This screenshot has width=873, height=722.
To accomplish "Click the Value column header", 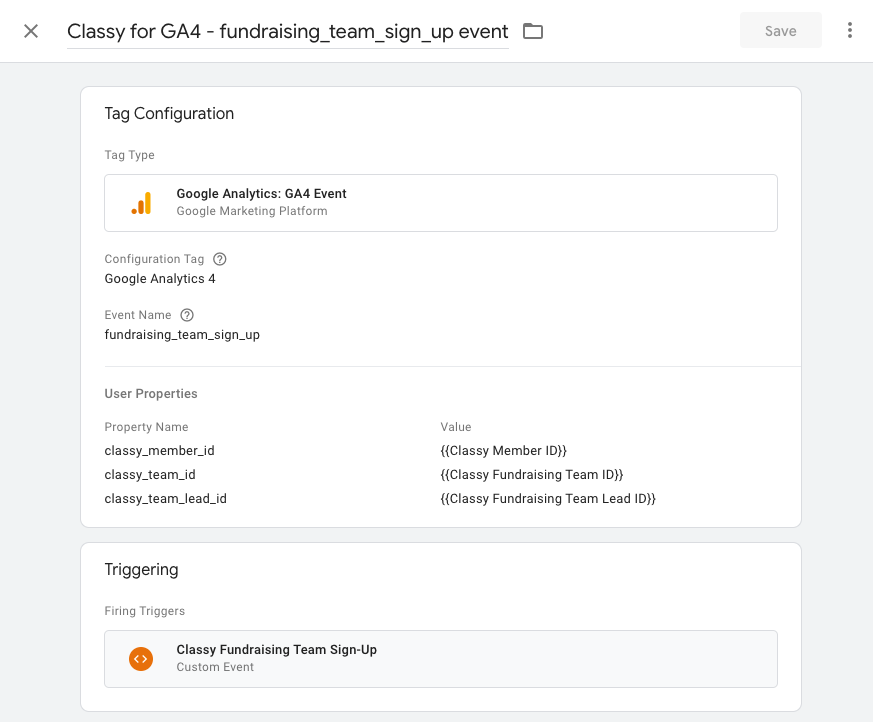I will [x=456, y=427].
